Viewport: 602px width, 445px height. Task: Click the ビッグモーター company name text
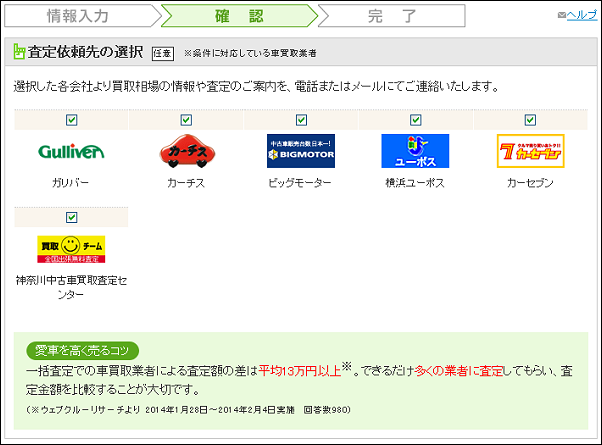299,183
